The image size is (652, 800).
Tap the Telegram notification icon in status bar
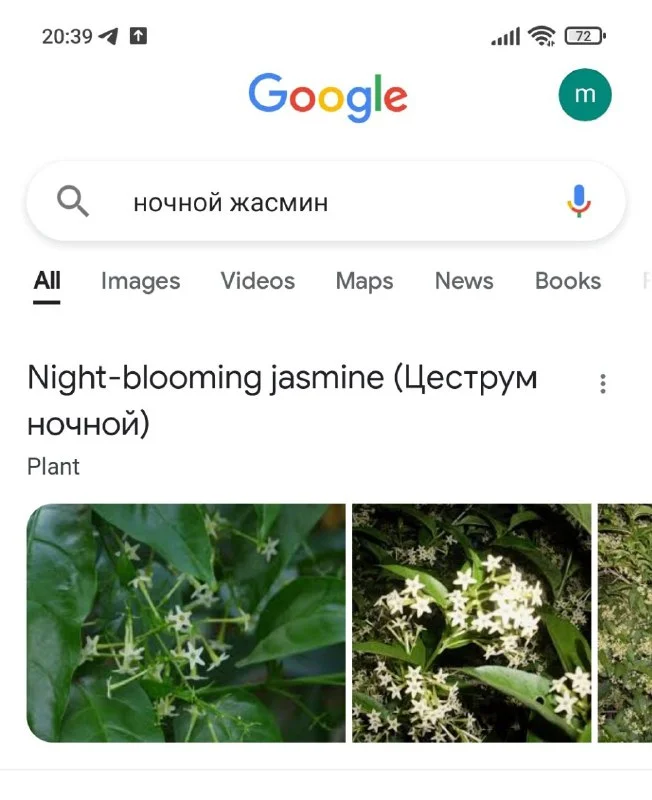coord(108,36)
